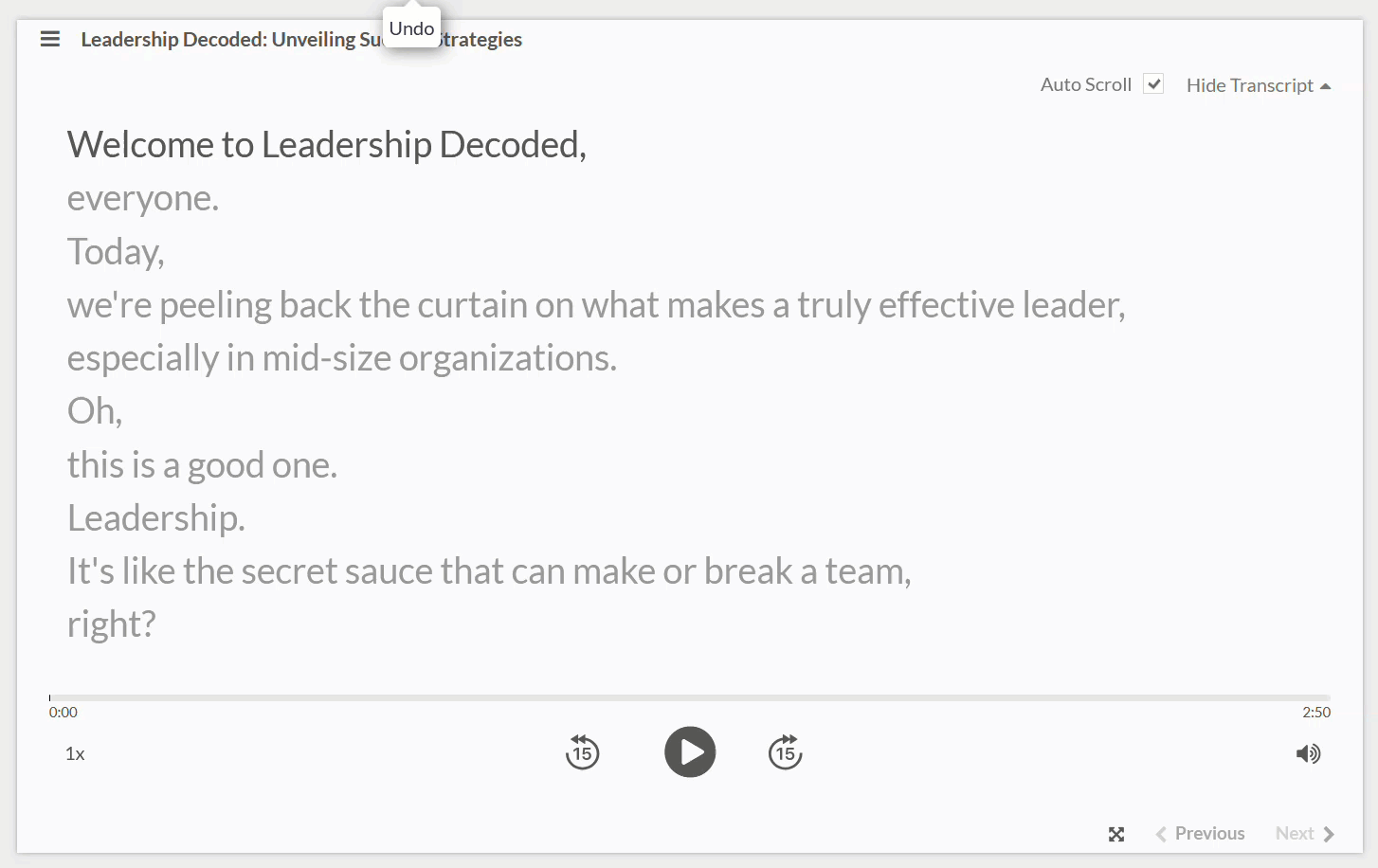Open the hamburger menu icon
1378x868 pixels.
50,39
